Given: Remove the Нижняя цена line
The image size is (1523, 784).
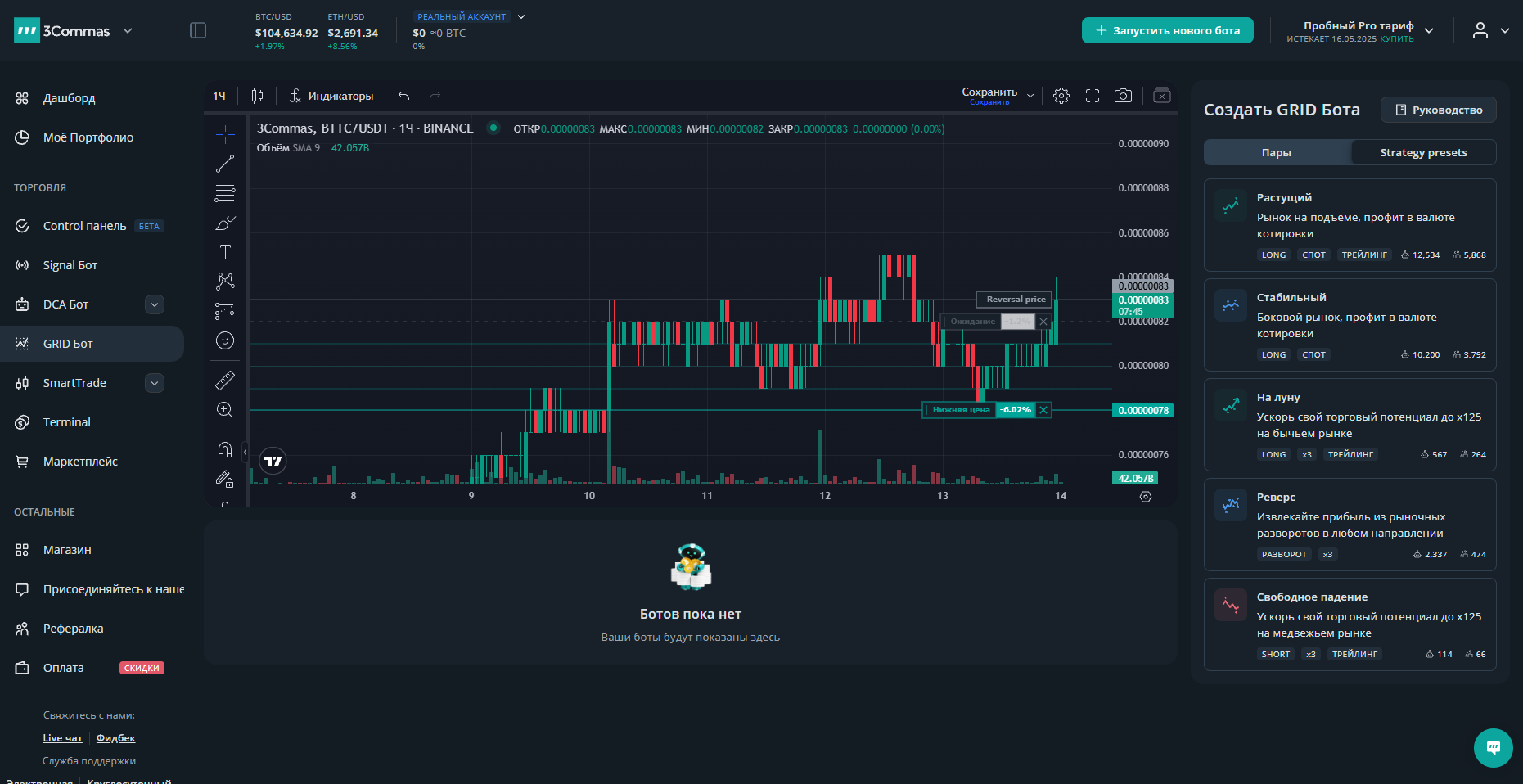Looking at the screenshot, I should 1043,410.
